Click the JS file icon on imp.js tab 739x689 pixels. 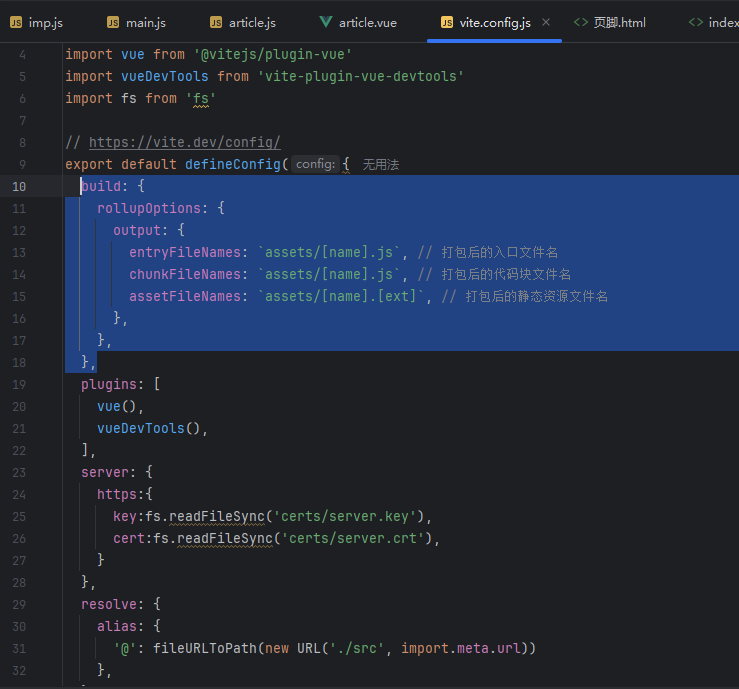pos(16,23)
